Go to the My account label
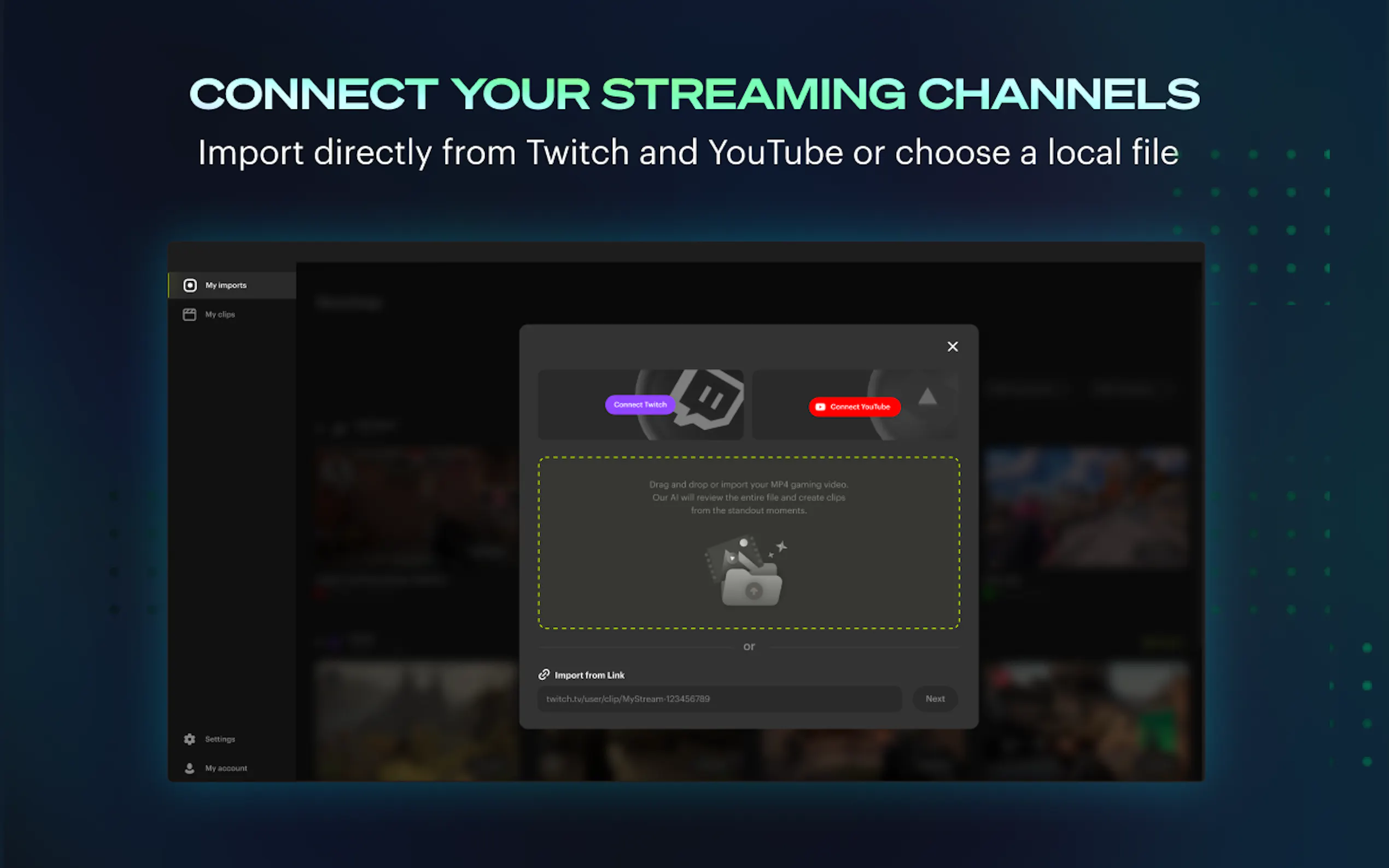 coord(226,768)
